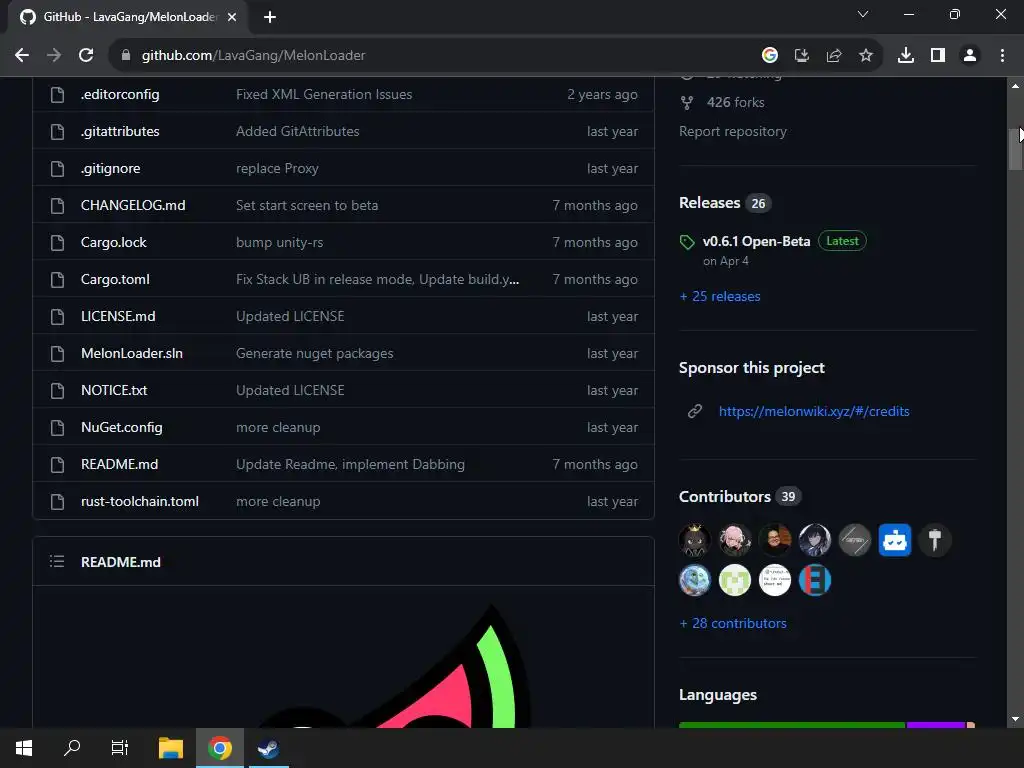Open the hammer contributor avatar

(935, 540)
